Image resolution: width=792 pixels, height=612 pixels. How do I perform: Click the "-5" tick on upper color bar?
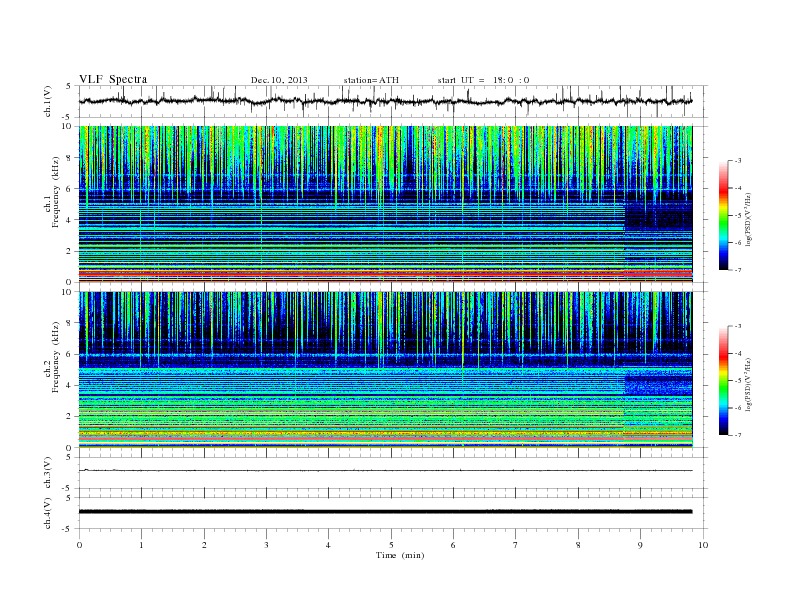click(x=738, y=216)
